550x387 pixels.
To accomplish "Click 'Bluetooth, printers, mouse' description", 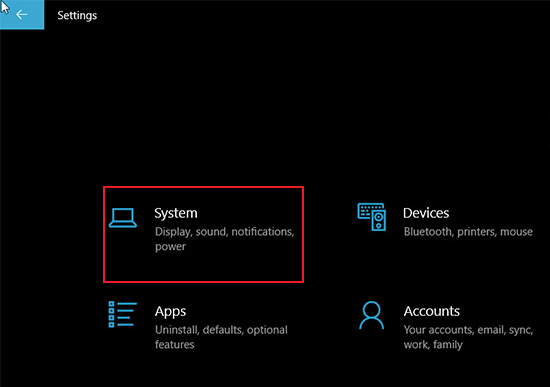I will click(x=468, y=232).
